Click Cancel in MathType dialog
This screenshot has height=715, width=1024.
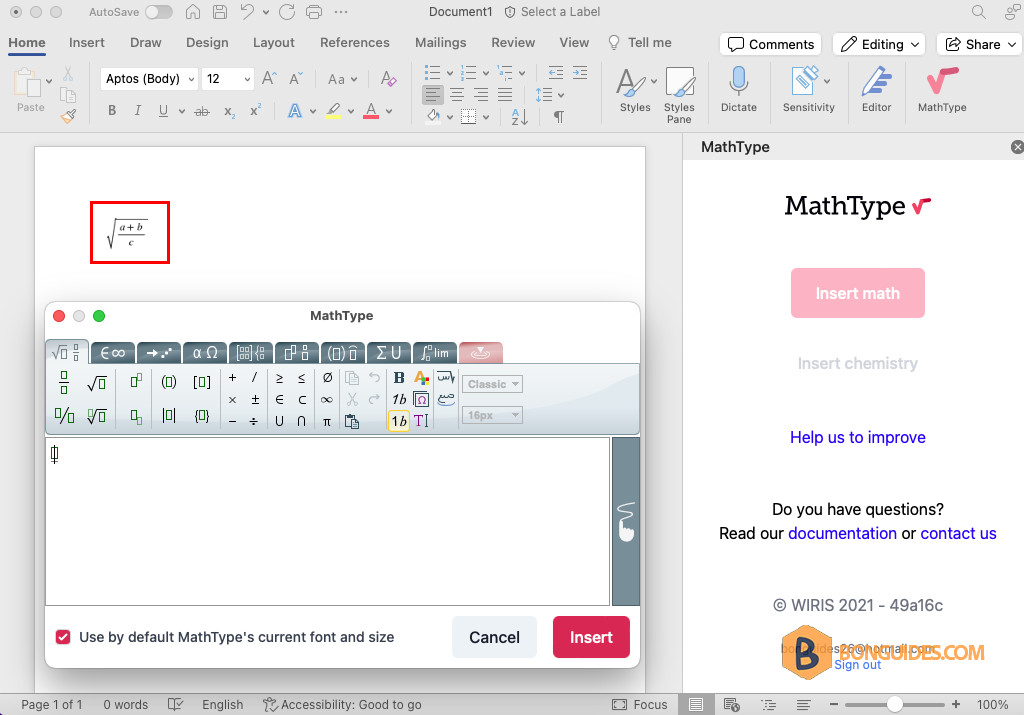[494, 637]
